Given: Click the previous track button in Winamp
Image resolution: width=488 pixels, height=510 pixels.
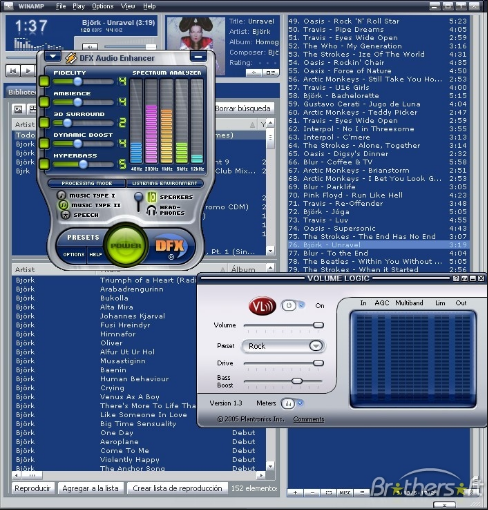Looking at the screenshot, I should 13,71.
